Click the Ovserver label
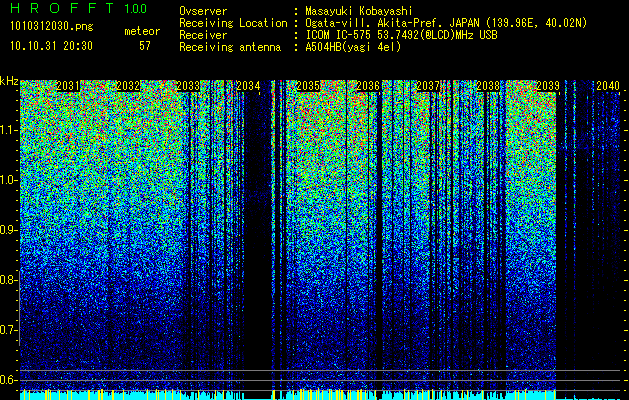The width and height of the screenshot is (629, 400). pos(203,11)
